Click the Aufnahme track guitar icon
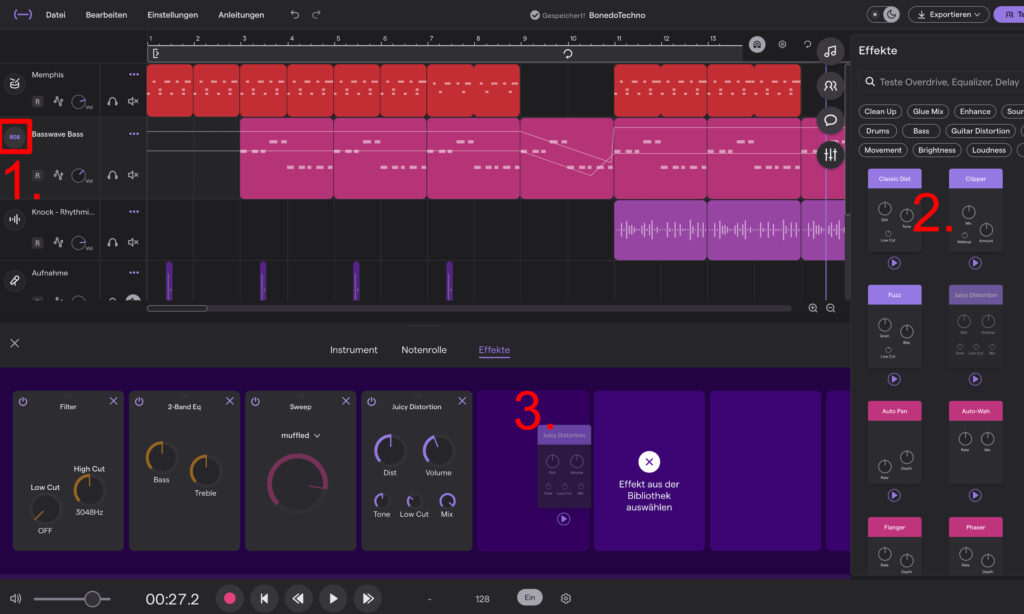This screenshot has height=614, width=1024. tap(14, 280)
